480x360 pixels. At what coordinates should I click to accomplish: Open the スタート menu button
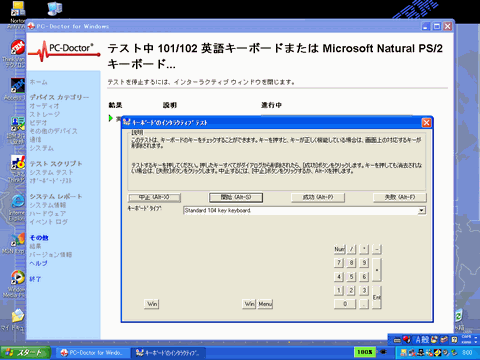pos(25,352)
